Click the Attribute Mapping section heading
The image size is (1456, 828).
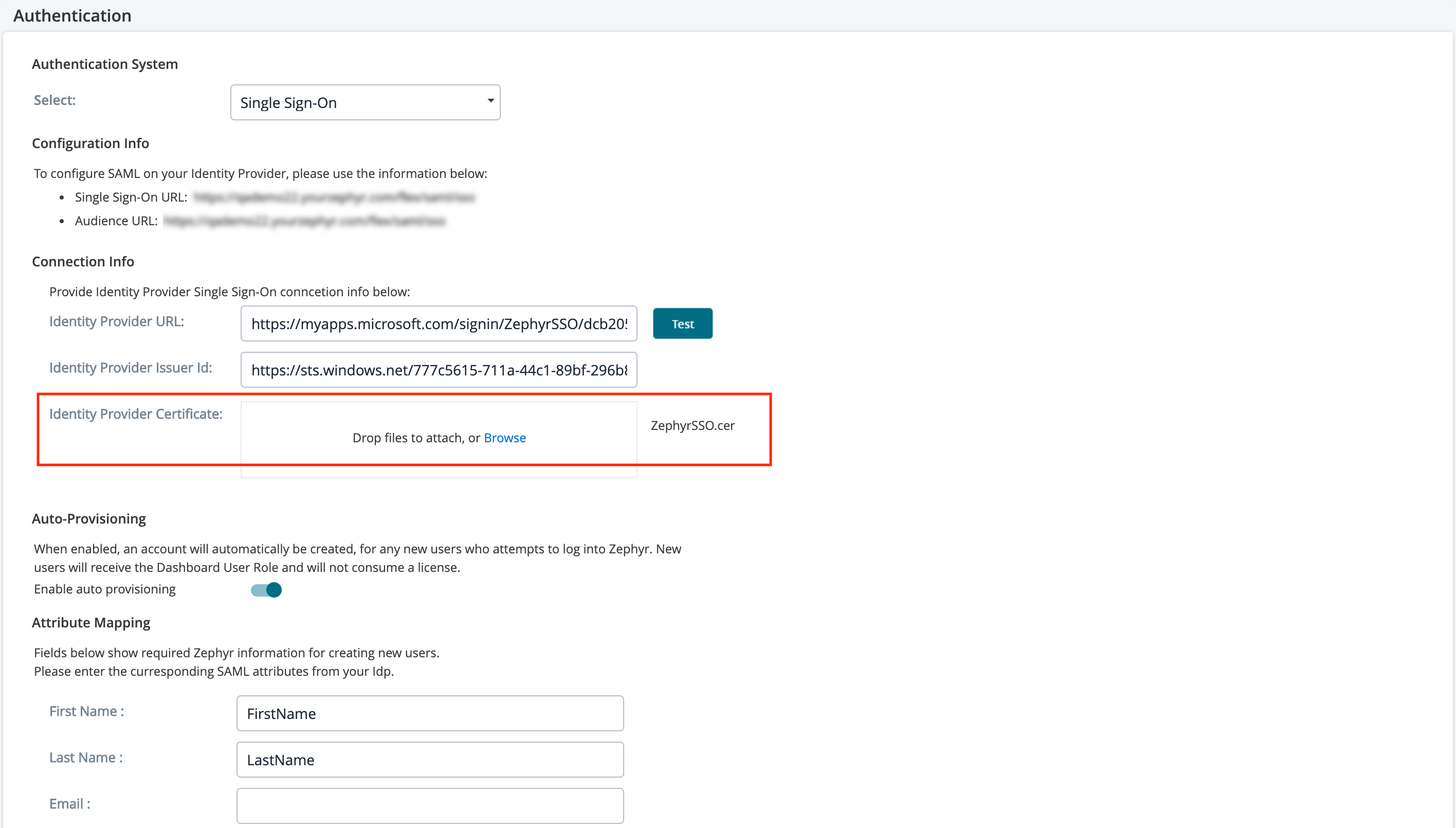(91, 623)
